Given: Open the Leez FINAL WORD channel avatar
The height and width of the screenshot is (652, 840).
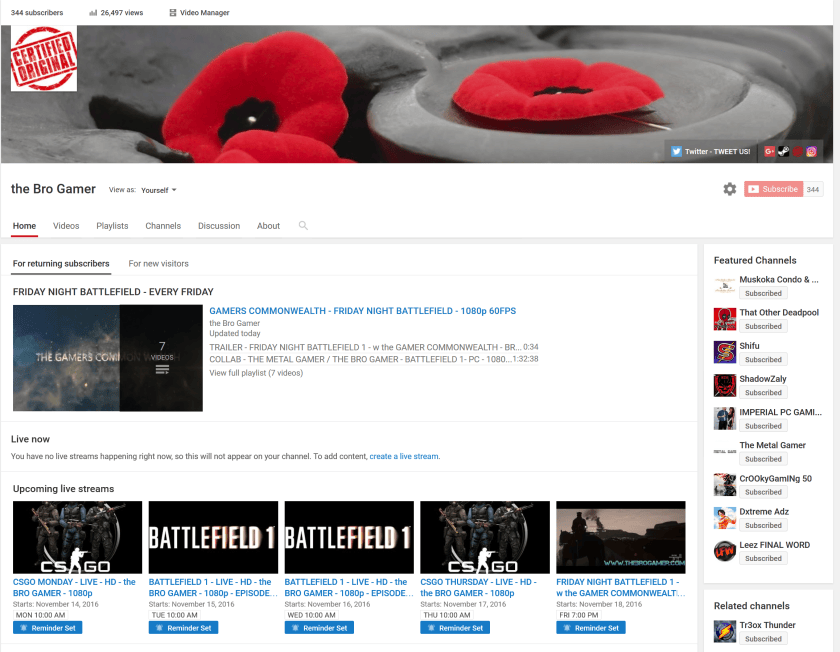Looking at the screenshot, I should click(725, 551).
